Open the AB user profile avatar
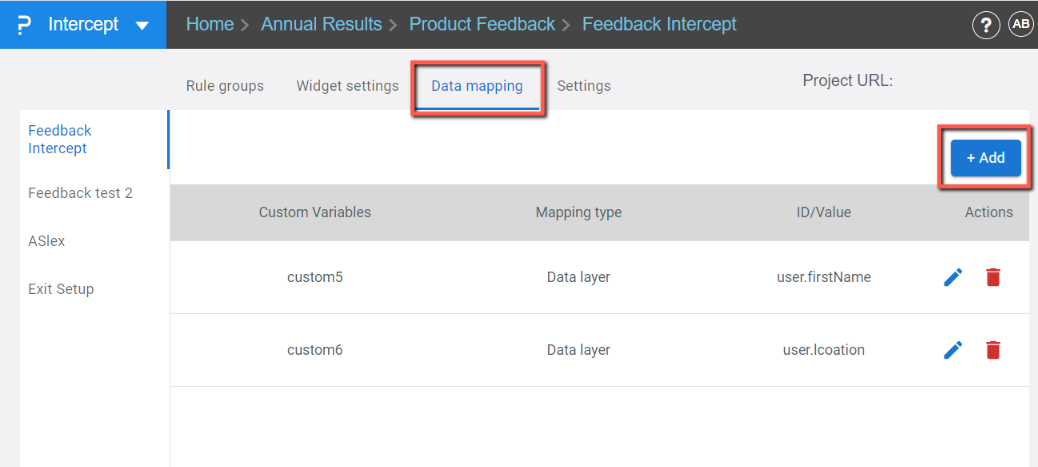Viewport: 1038px width, 467px height. (x=1021, y=25)
